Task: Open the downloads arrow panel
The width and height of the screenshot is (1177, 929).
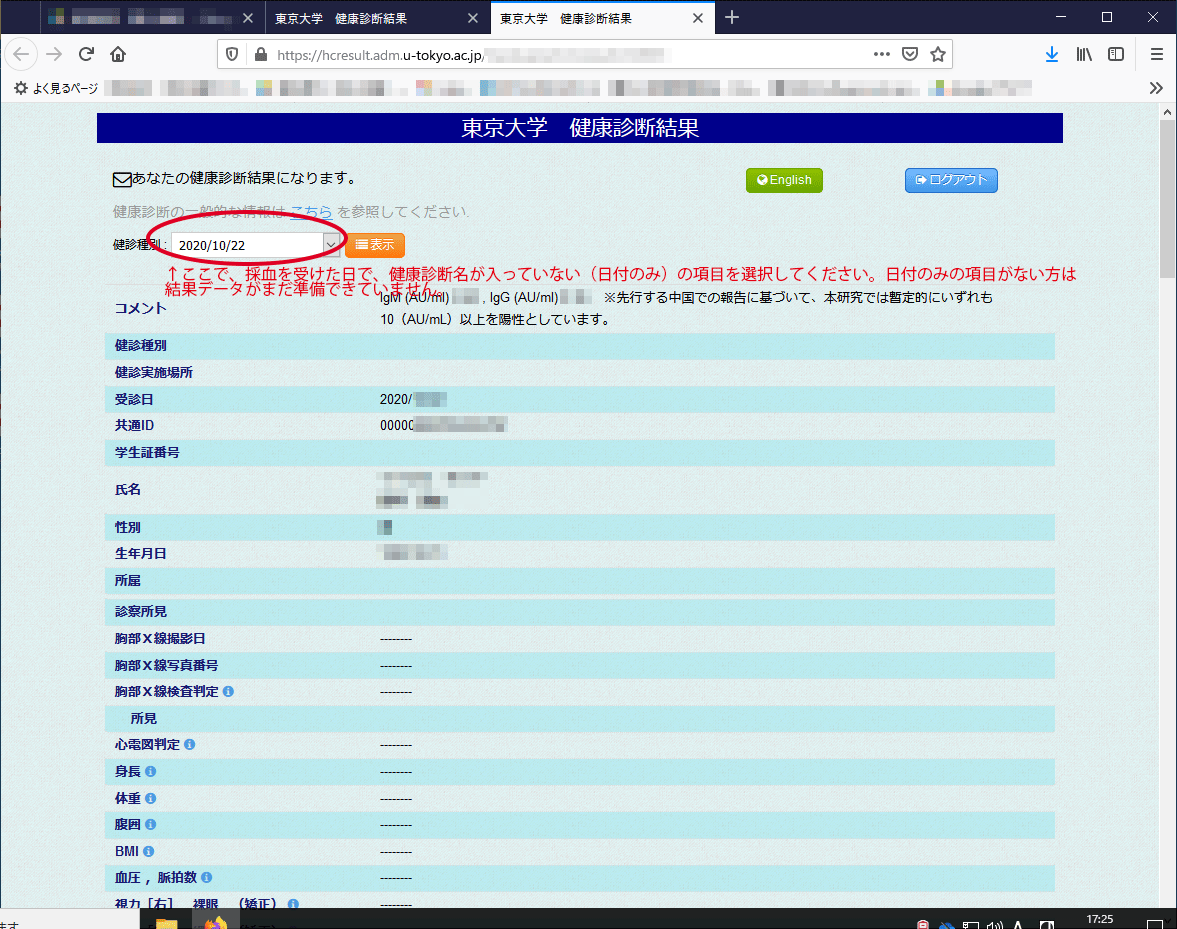Action: click(x=1052, y=54)
